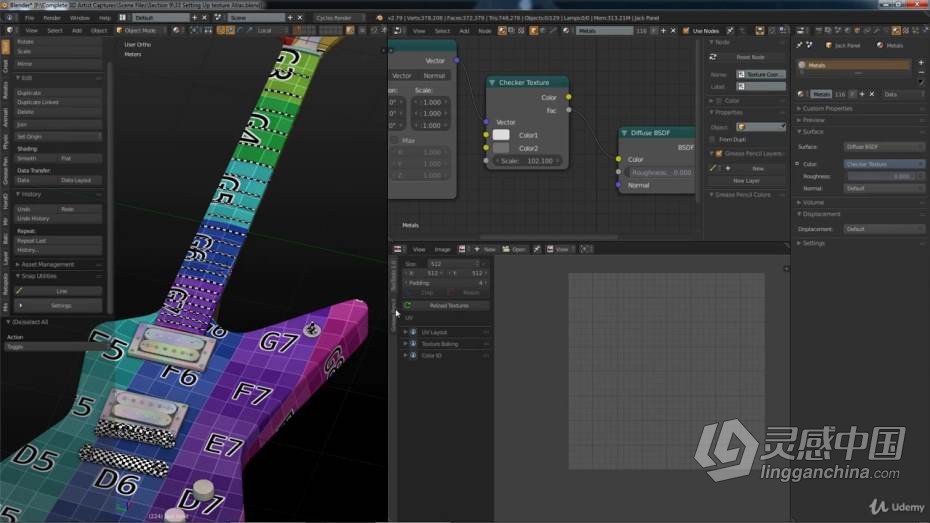Expand the Volume panel in properties
The width and height of the screenshot is (930, 523).
813,203
